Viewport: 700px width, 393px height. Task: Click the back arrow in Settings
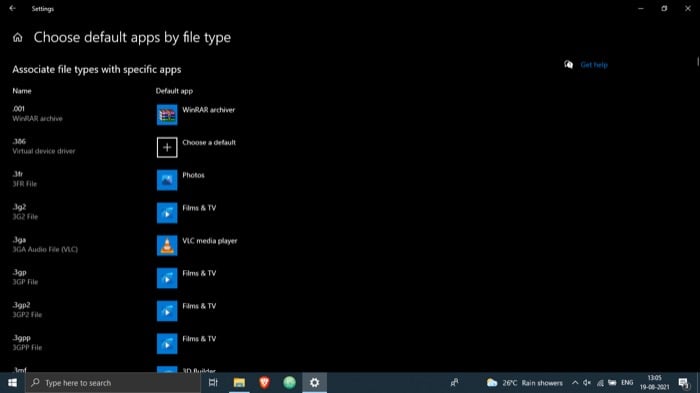[12, 8]
